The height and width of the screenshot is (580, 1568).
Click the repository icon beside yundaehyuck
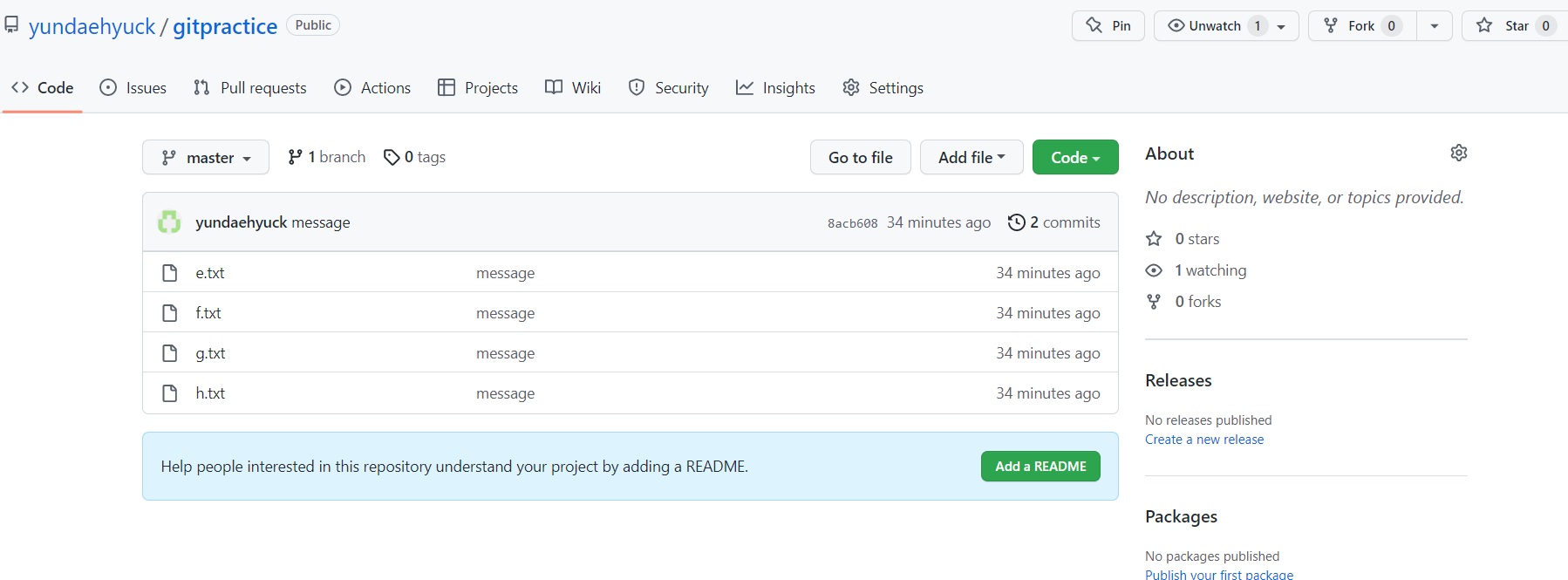click(x=11, y=25)
